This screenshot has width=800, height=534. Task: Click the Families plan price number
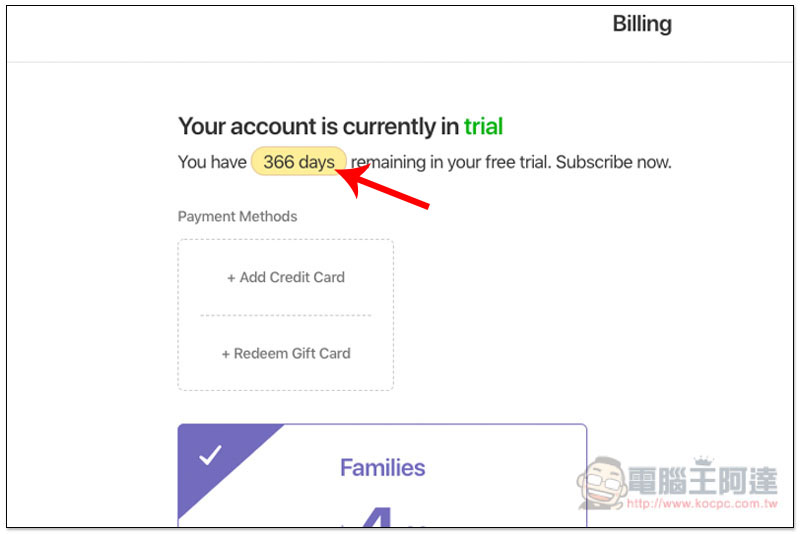[377, 517]
